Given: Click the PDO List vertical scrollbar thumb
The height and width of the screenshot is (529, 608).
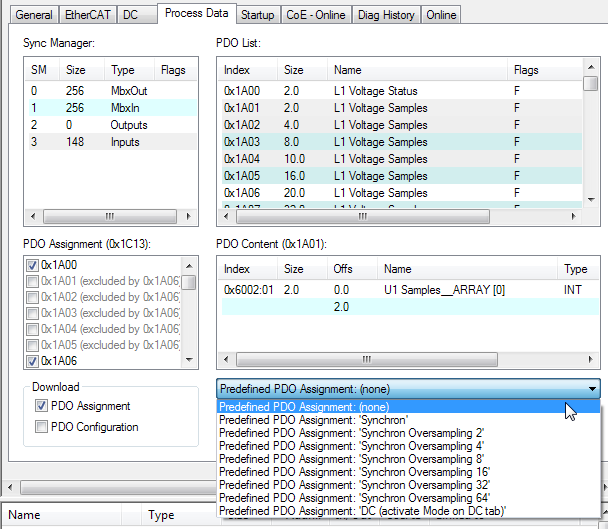Looking at the screenshot, I should (x=591, y=83).
